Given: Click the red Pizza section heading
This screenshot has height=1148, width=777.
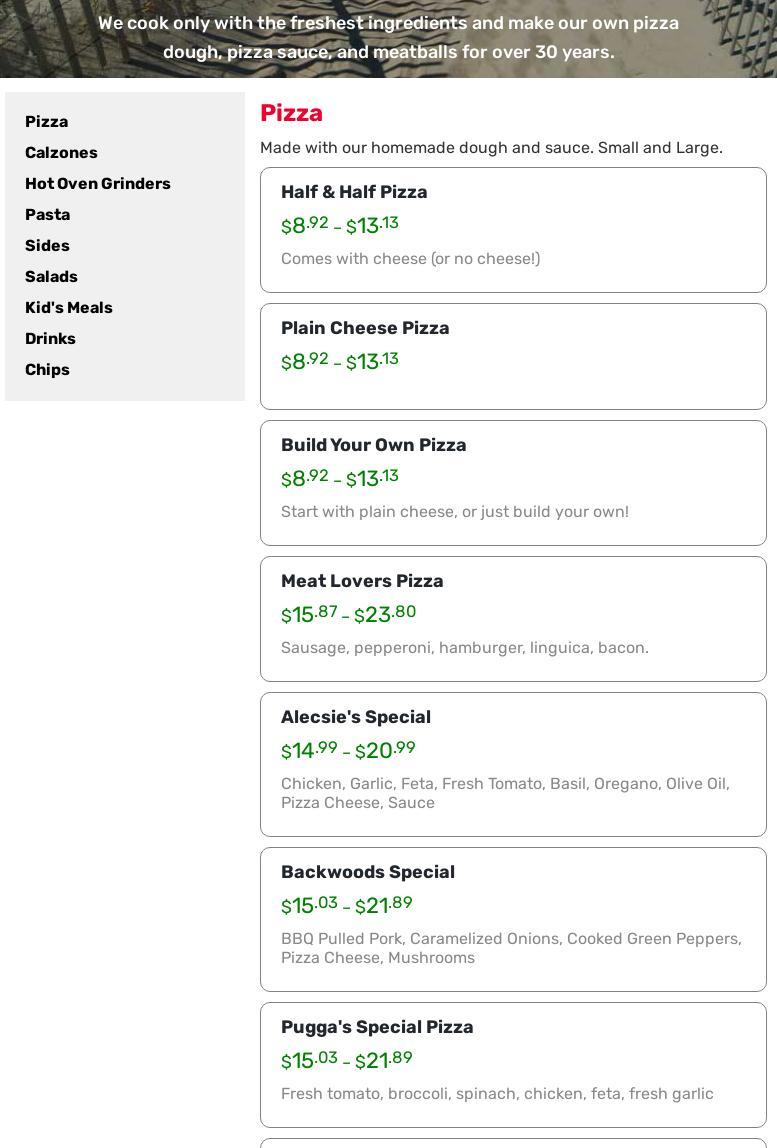Looking at the screenshot, I should 291,113.
